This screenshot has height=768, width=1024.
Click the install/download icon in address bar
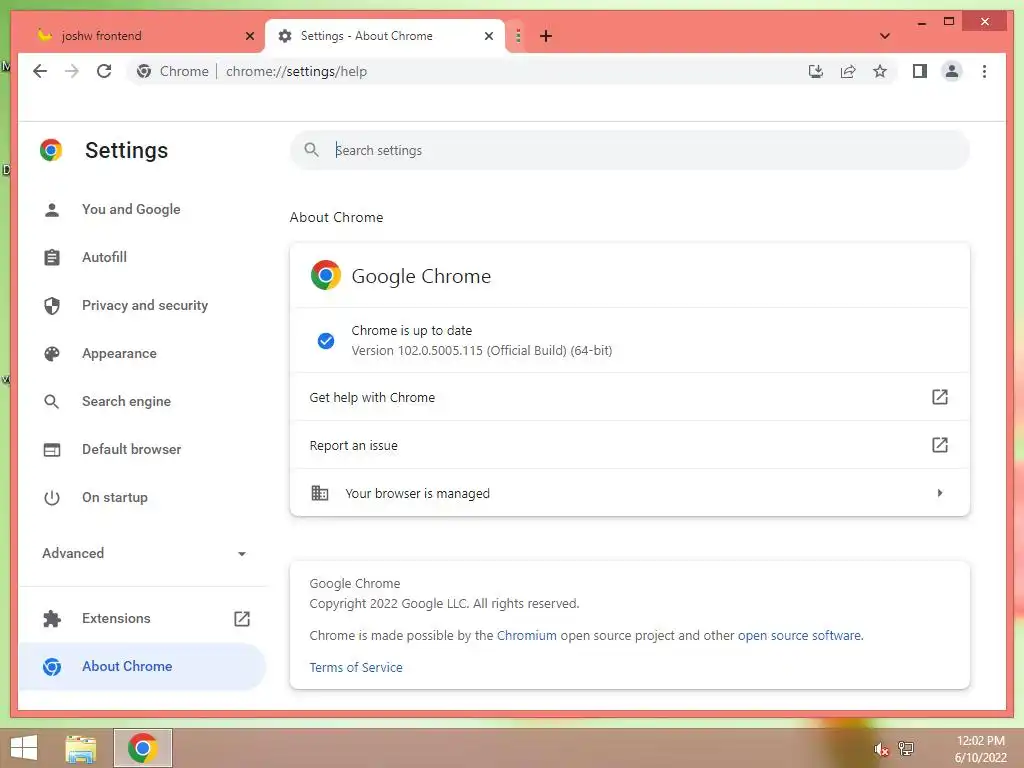pos(816,71)
